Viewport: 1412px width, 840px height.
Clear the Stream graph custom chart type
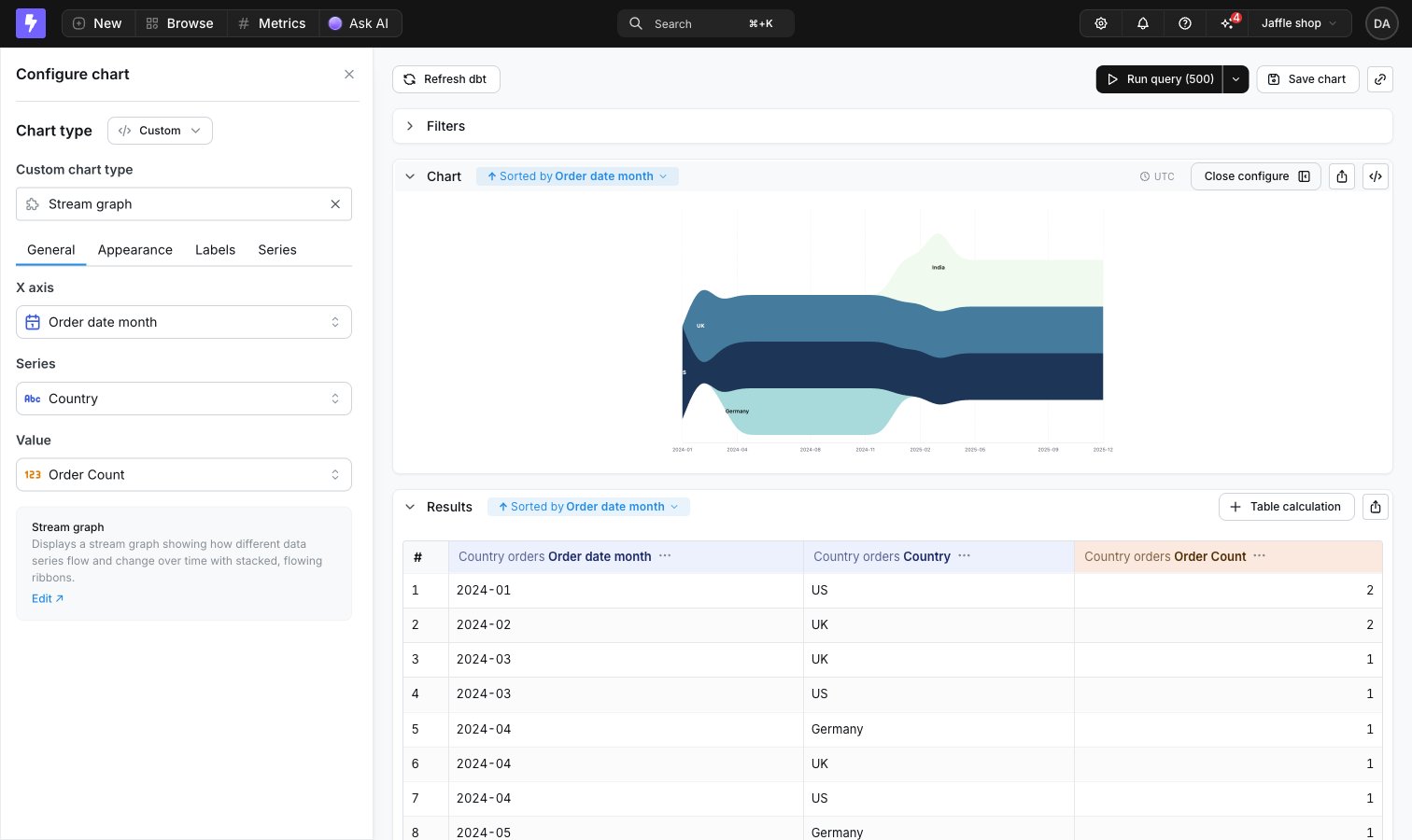click(x=335, y=204)
